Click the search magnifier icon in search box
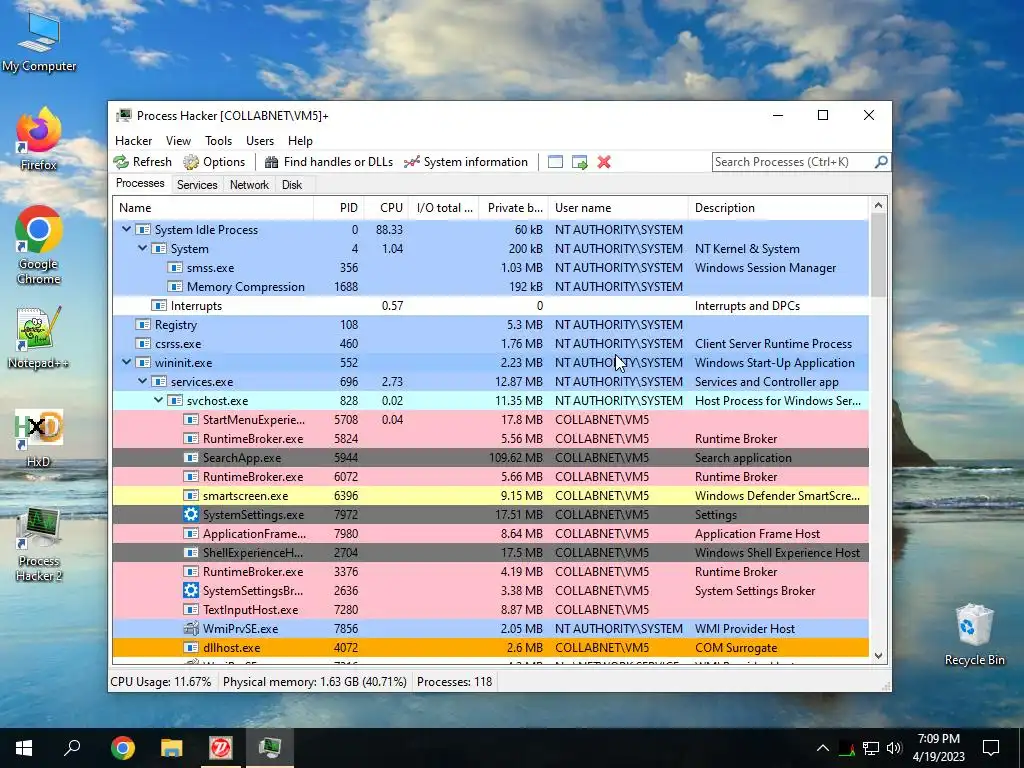 point(881,161)
